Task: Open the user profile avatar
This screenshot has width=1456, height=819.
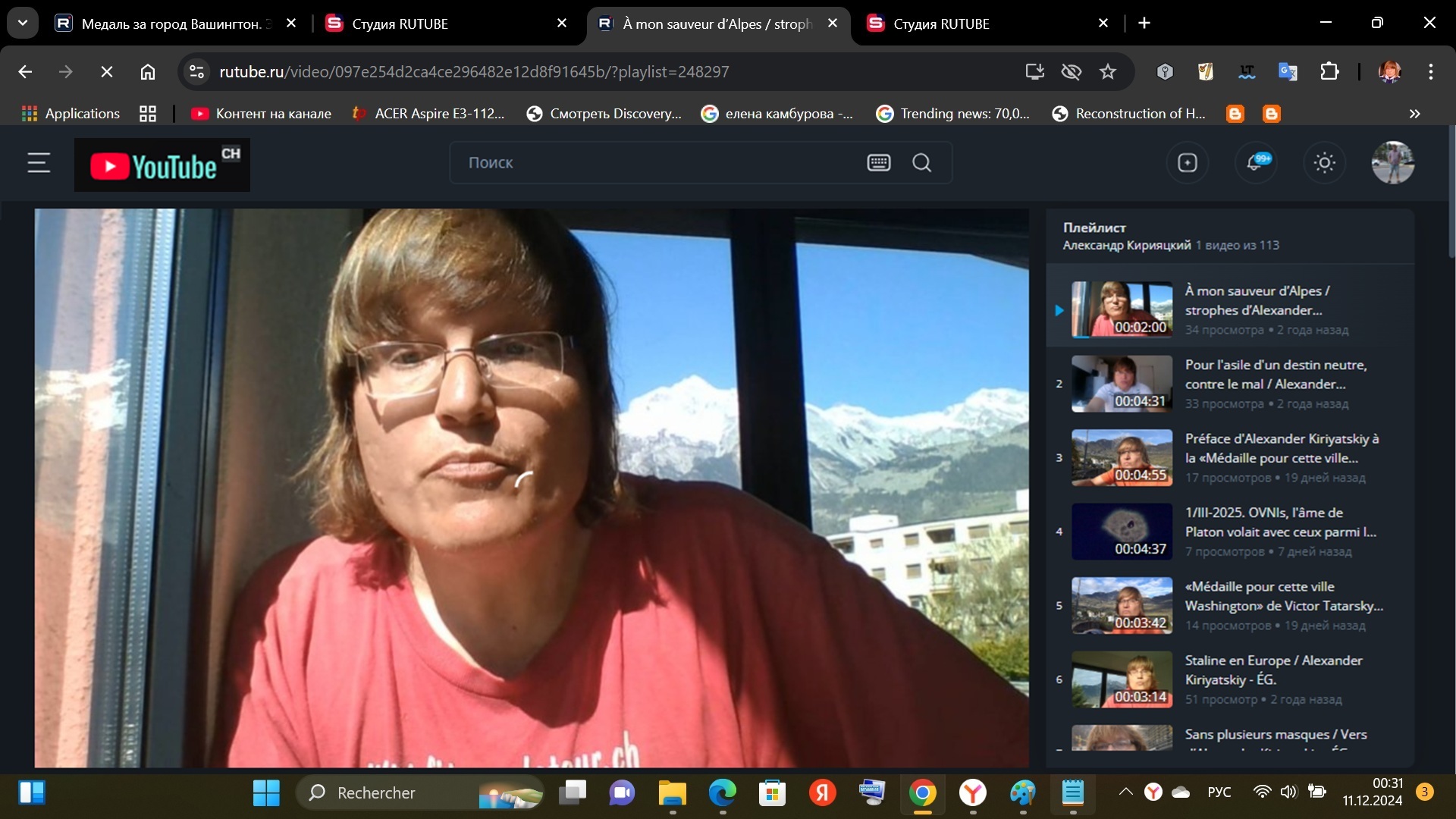Action: pyautogui.click(x=1392, y=162)
